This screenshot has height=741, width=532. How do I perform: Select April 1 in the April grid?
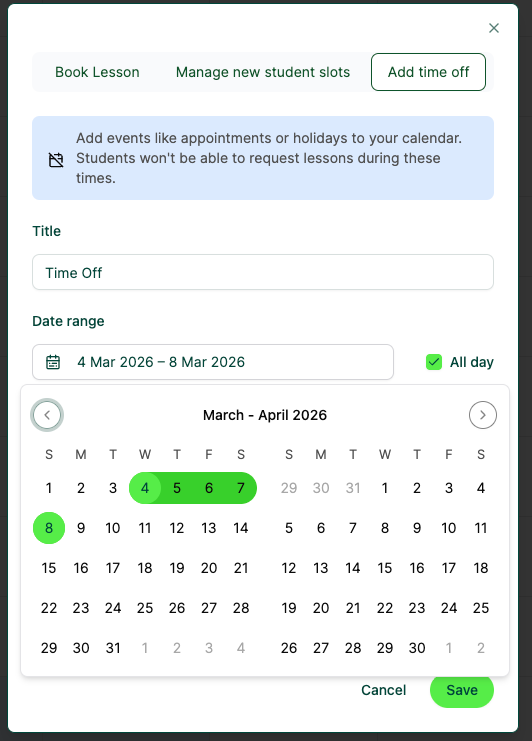pyautogui.click(x=385, y=488)
